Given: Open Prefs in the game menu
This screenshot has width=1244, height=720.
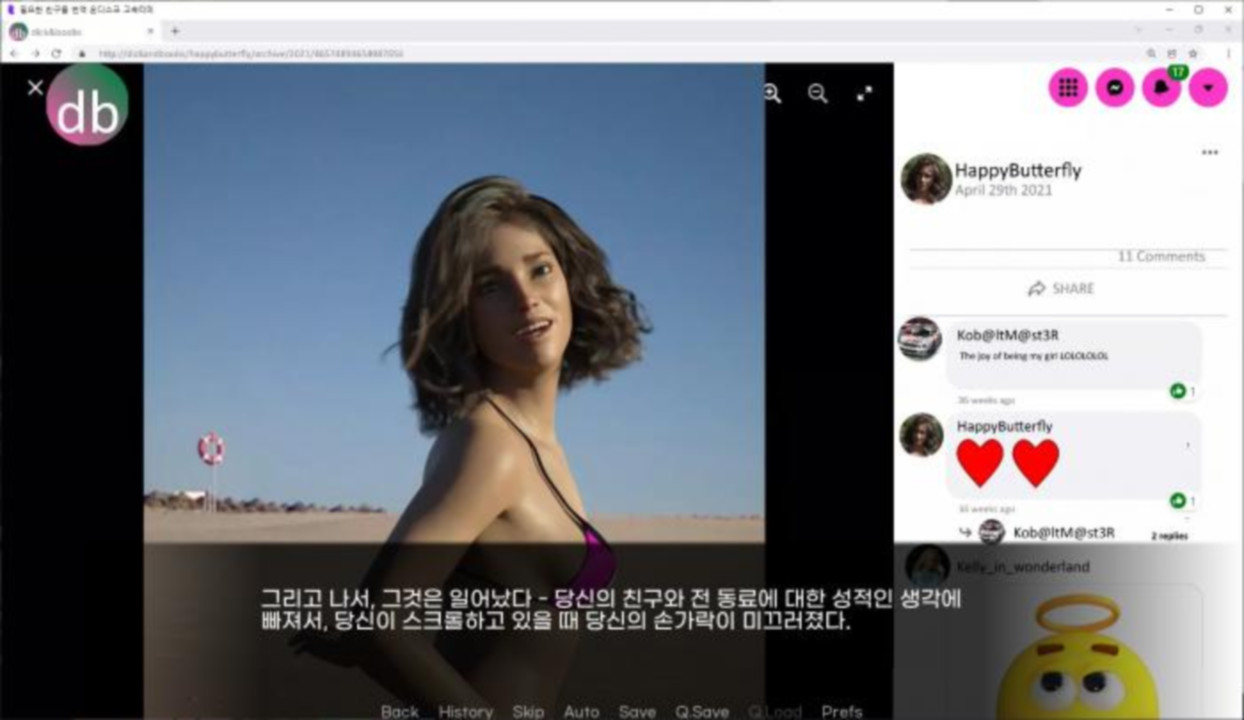Looking at the screenshot, I should point(842,711).
